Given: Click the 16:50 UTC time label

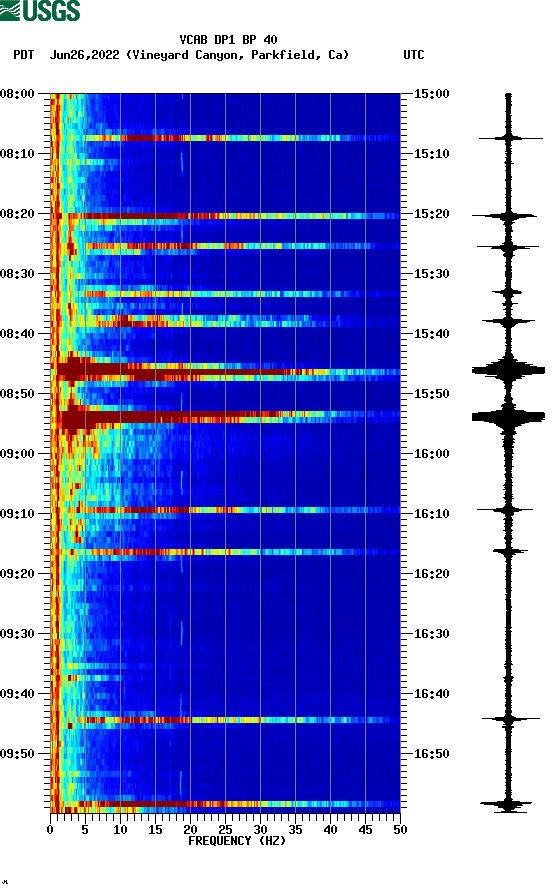Looking at the screenshot, I should point(431,753).
